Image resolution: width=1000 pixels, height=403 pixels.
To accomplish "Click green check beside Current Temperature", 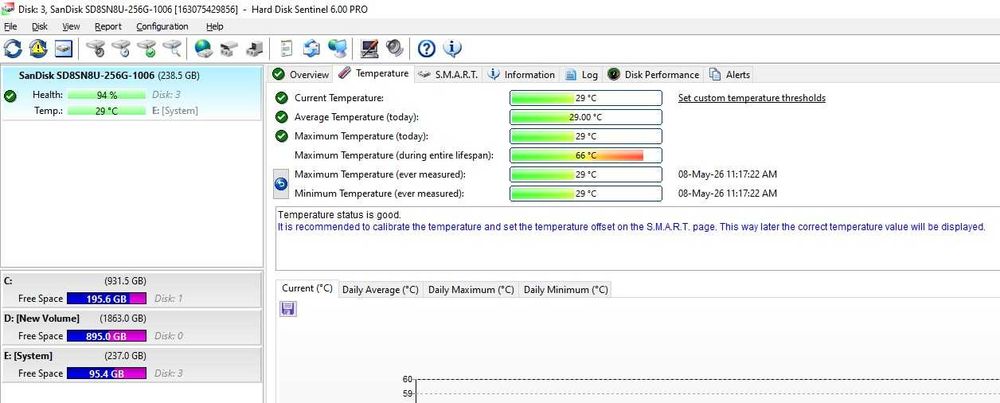I will coord(281,98).
